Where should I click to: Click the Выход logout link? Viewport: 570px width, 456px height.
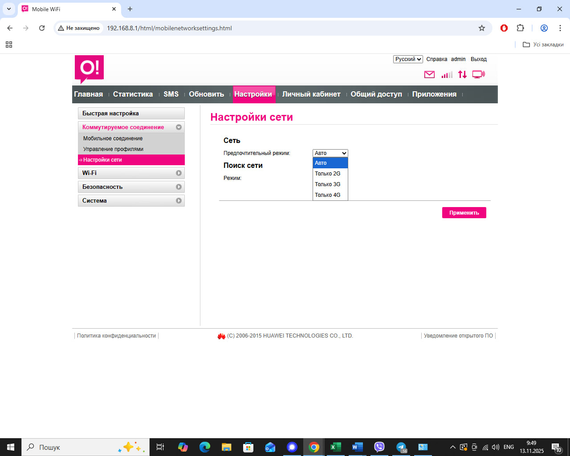coord(478,59)
